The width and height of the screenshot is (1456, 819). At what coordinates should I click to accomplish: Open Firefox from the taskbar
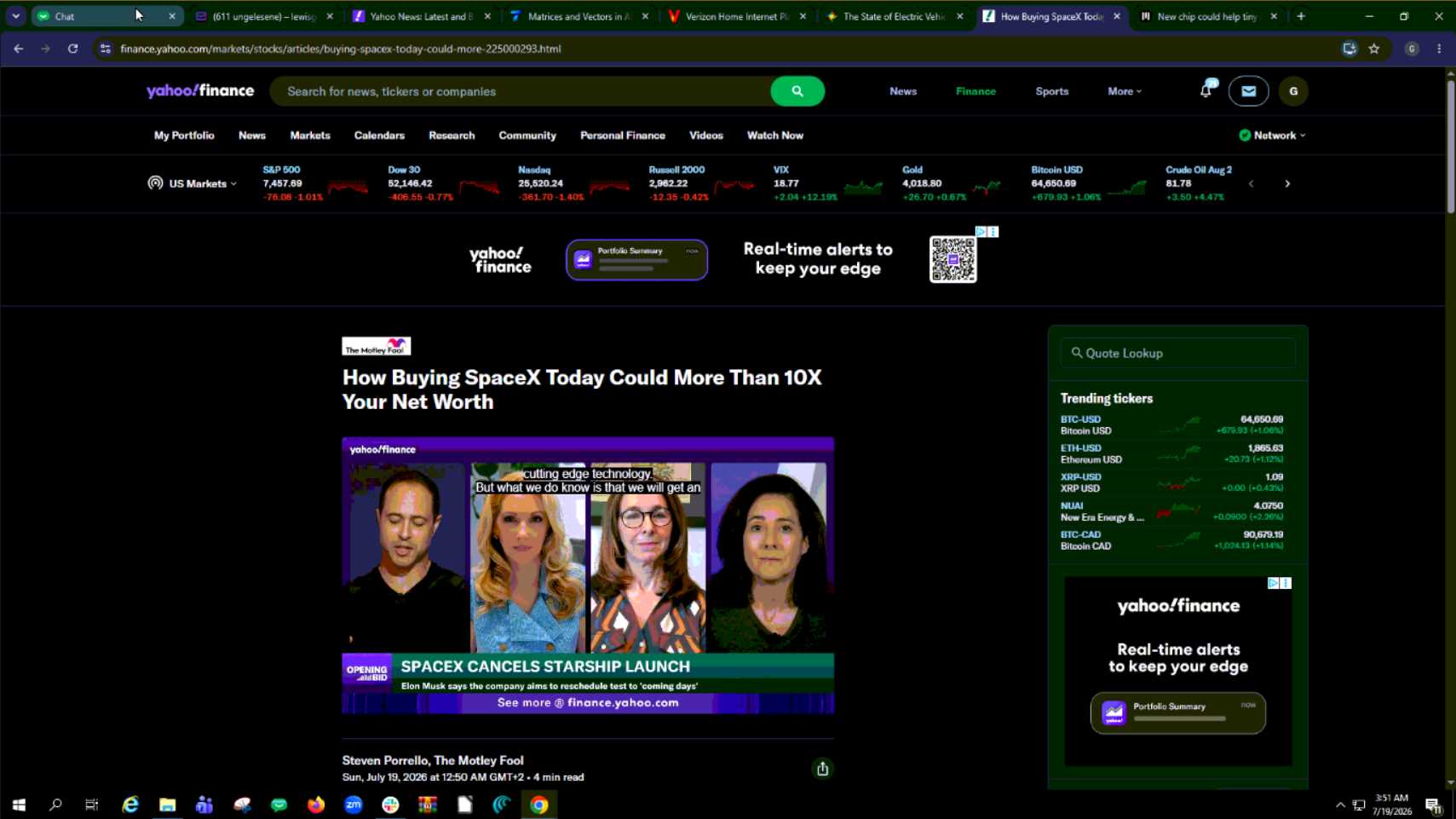316,805
